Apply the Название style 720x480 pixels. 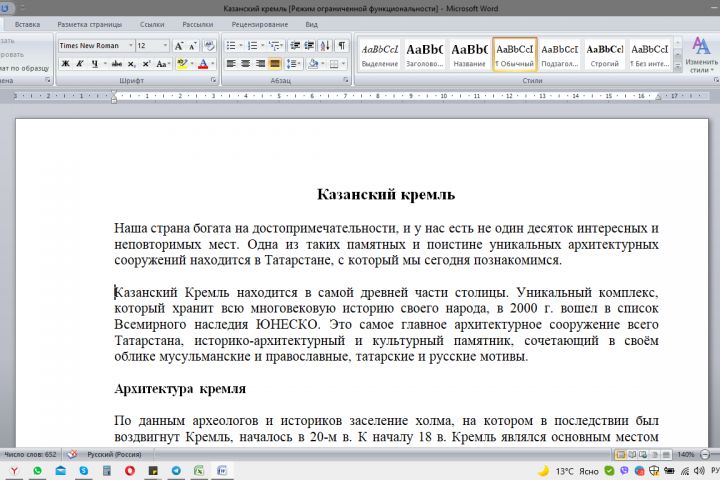[x=469, y=54]
